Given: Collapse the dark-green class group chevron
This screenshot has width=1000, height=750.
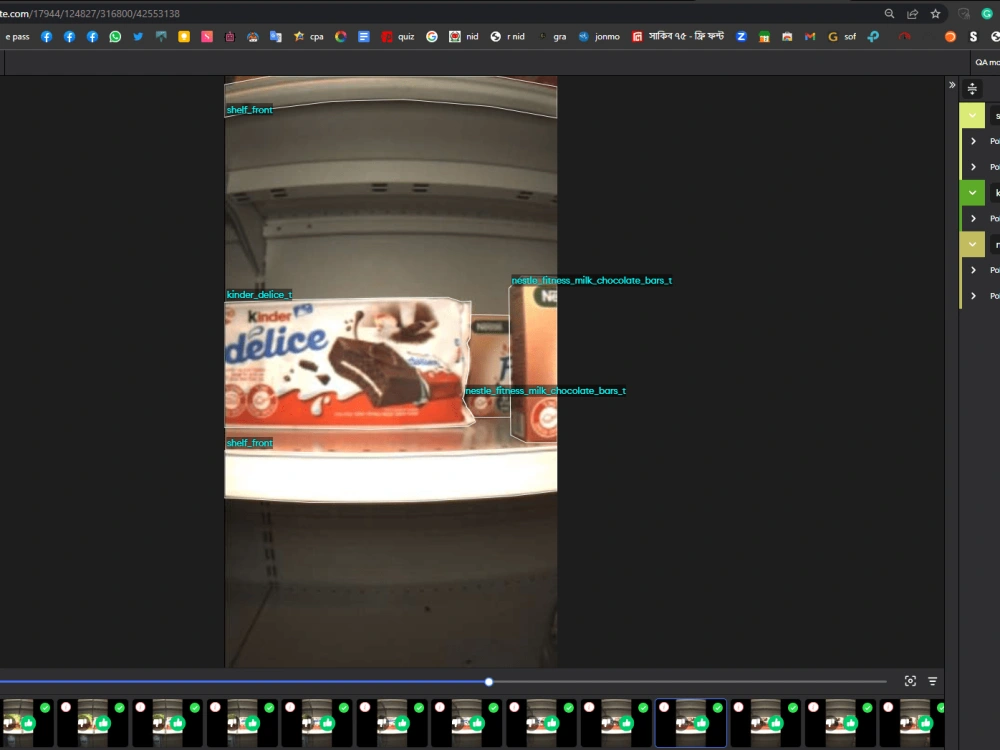Looking at the screenshot, I should [x=972, y=193].
